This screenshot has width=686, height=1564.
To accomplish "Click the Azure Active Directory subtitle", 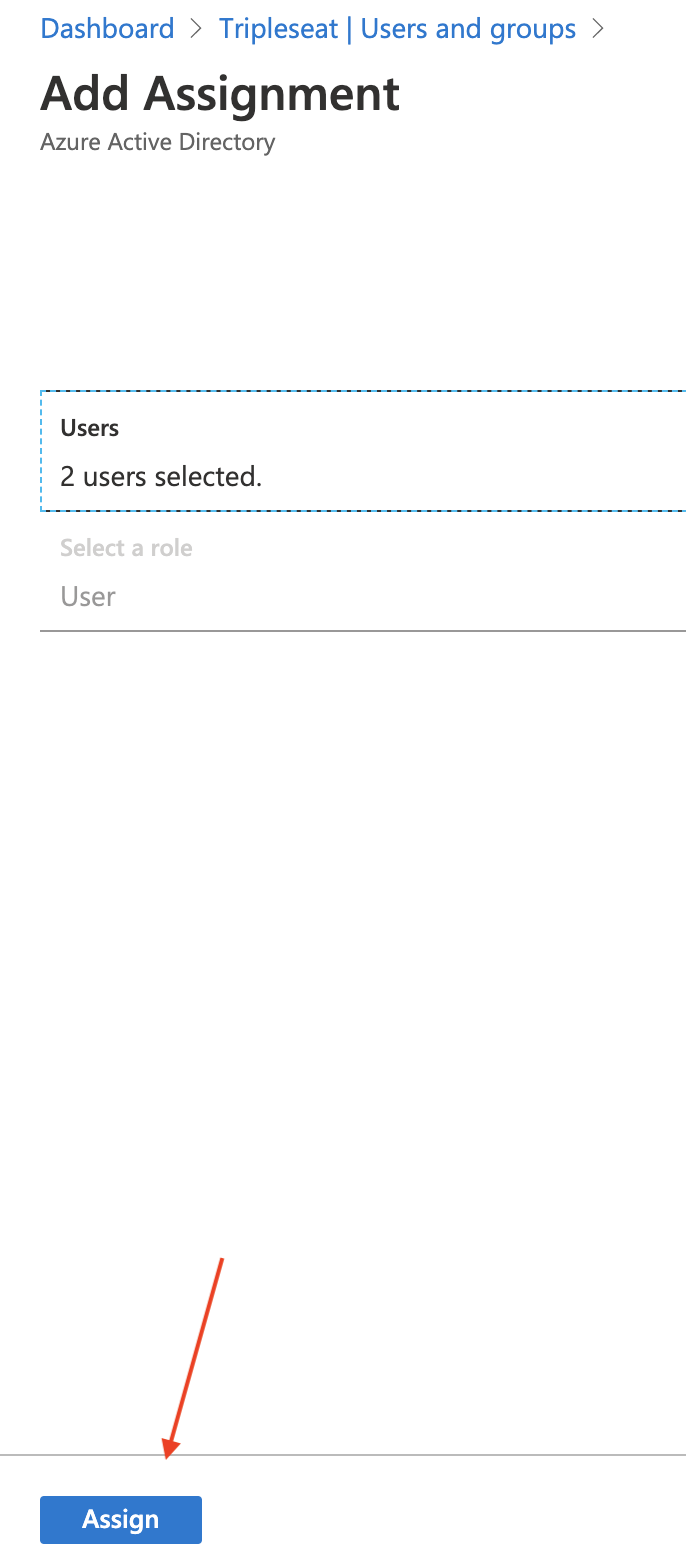I will click(157, 142).
